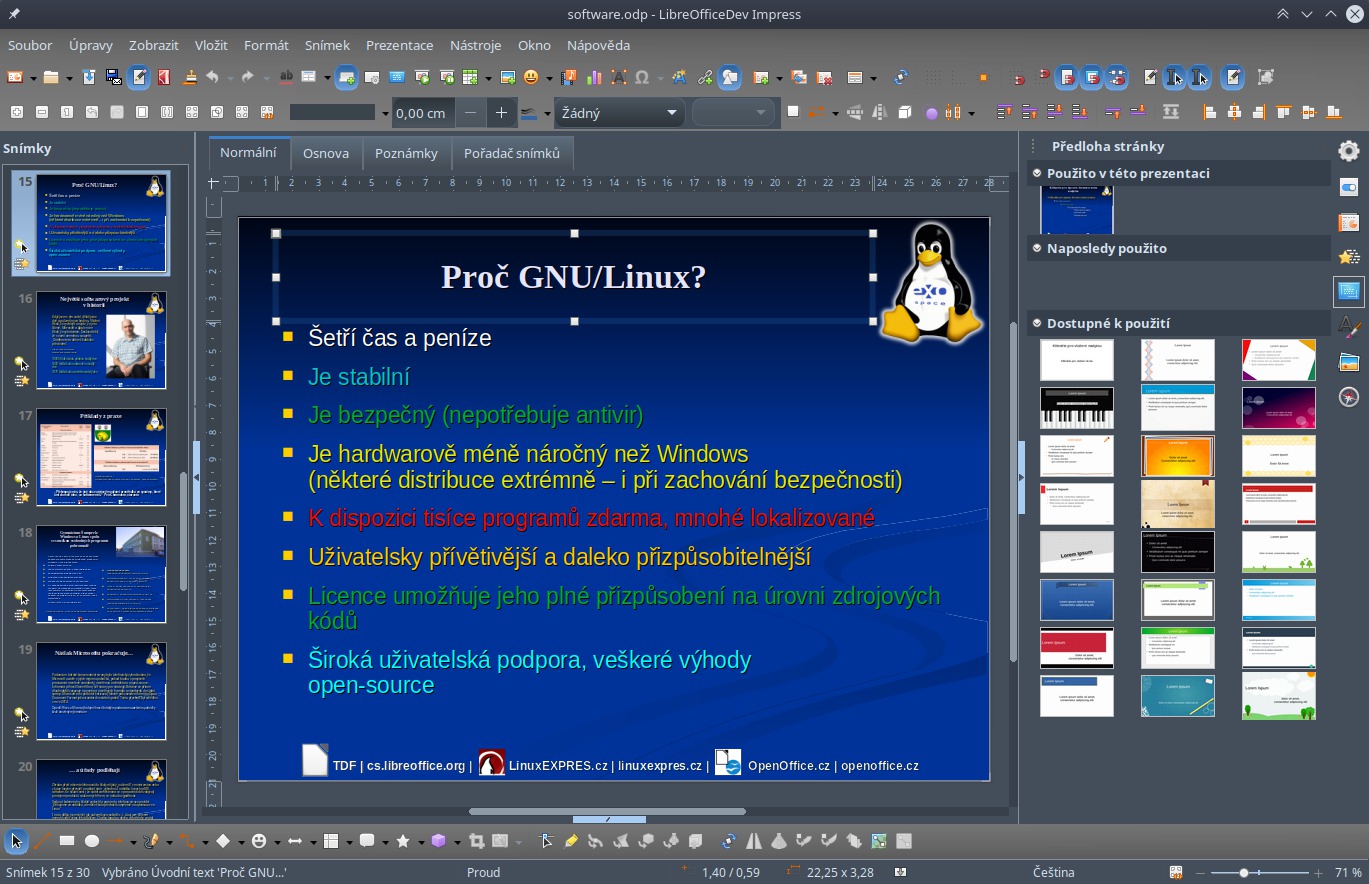The width and height of the screenshot is (1369, 884).
Task: Open sidebar Gallery icon
Action: point(1349,362)
